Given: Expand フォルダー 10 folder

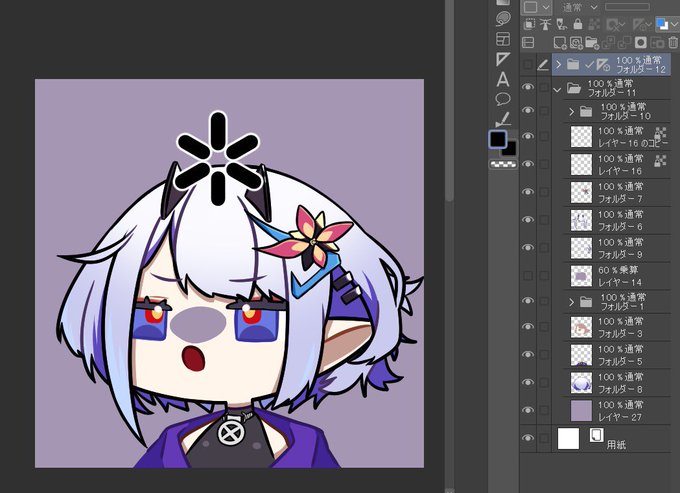Looking at the screenshot, I should coord(572,112).
